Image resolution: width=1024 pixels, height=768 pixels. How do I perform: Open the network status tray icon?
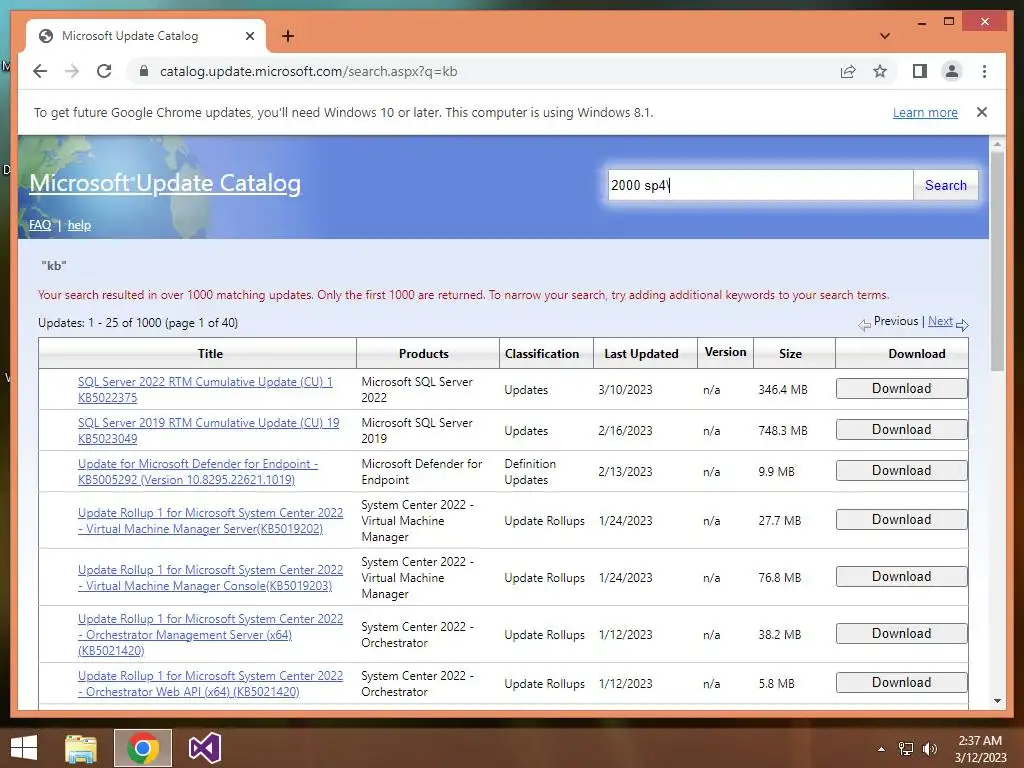[x=906, y=749]
